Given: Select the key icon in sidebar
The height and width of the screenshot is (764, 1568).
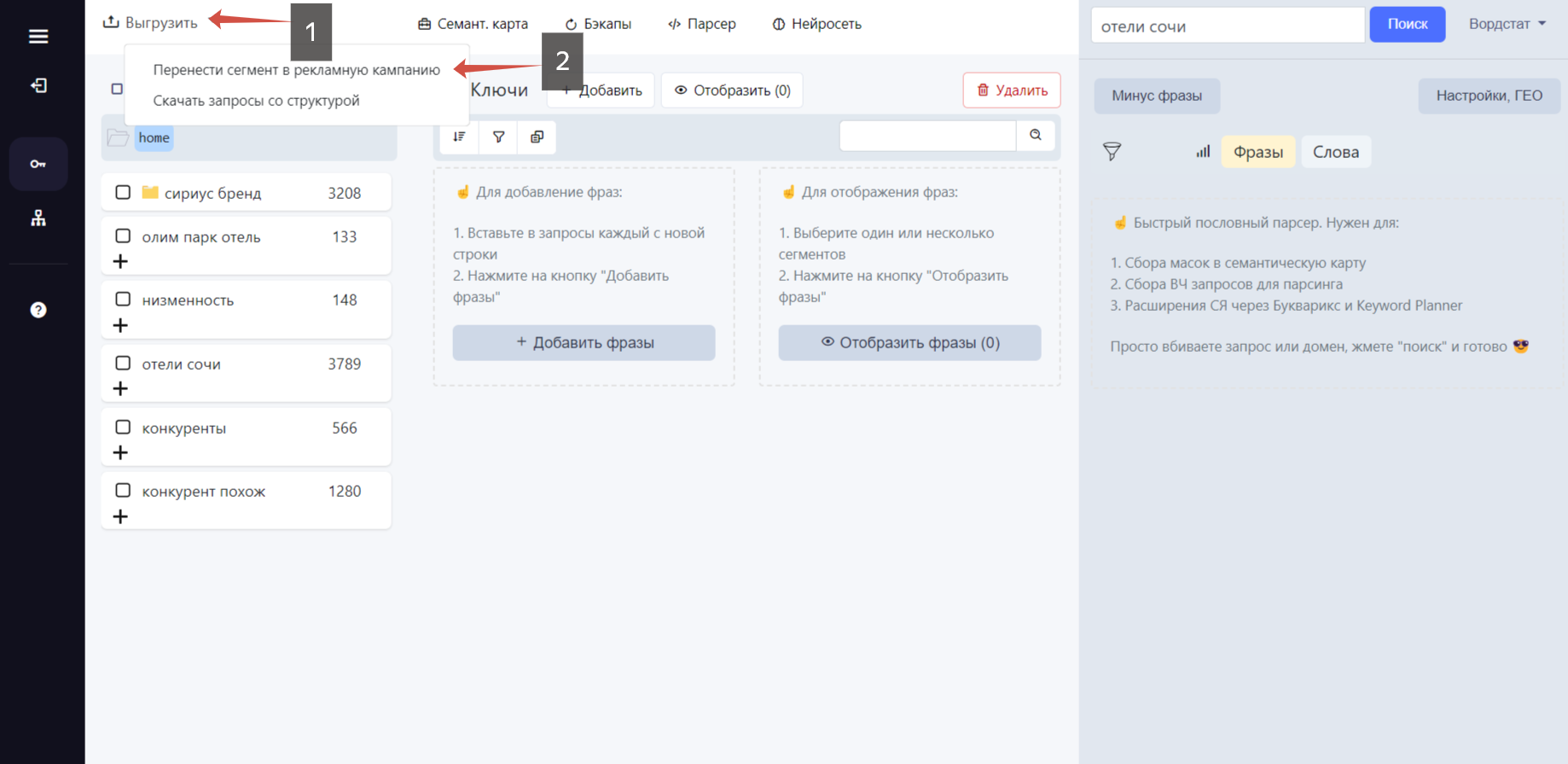Looking at the screenshot, I should [38, 164].
